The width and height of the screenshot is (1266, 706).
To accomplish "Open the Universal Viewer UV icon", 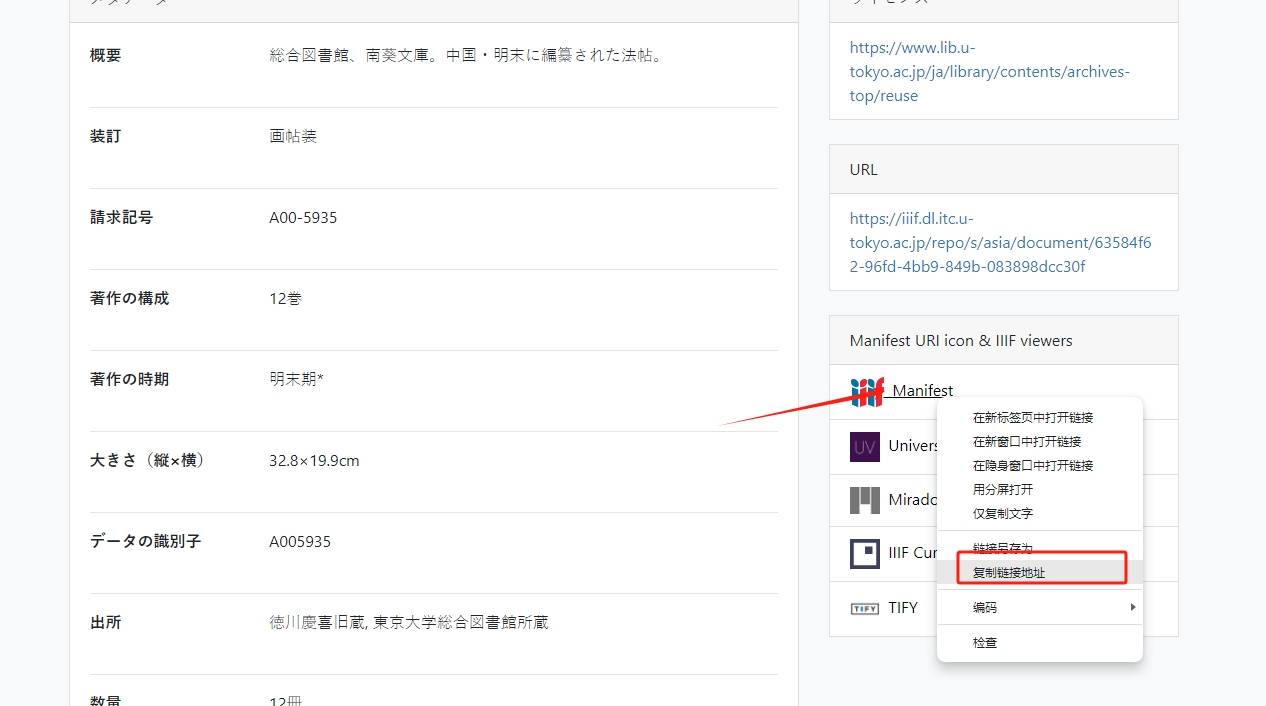I will click(864, 446).
